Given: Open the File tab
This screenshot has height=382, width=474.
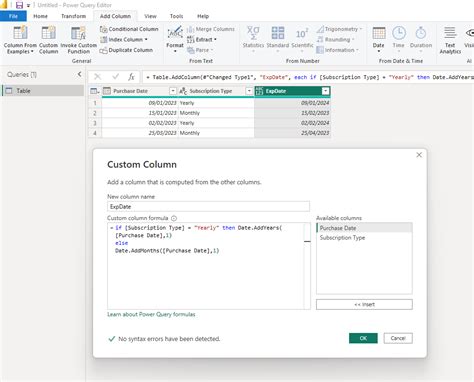Looking at the screenshot, I should 13,16.
